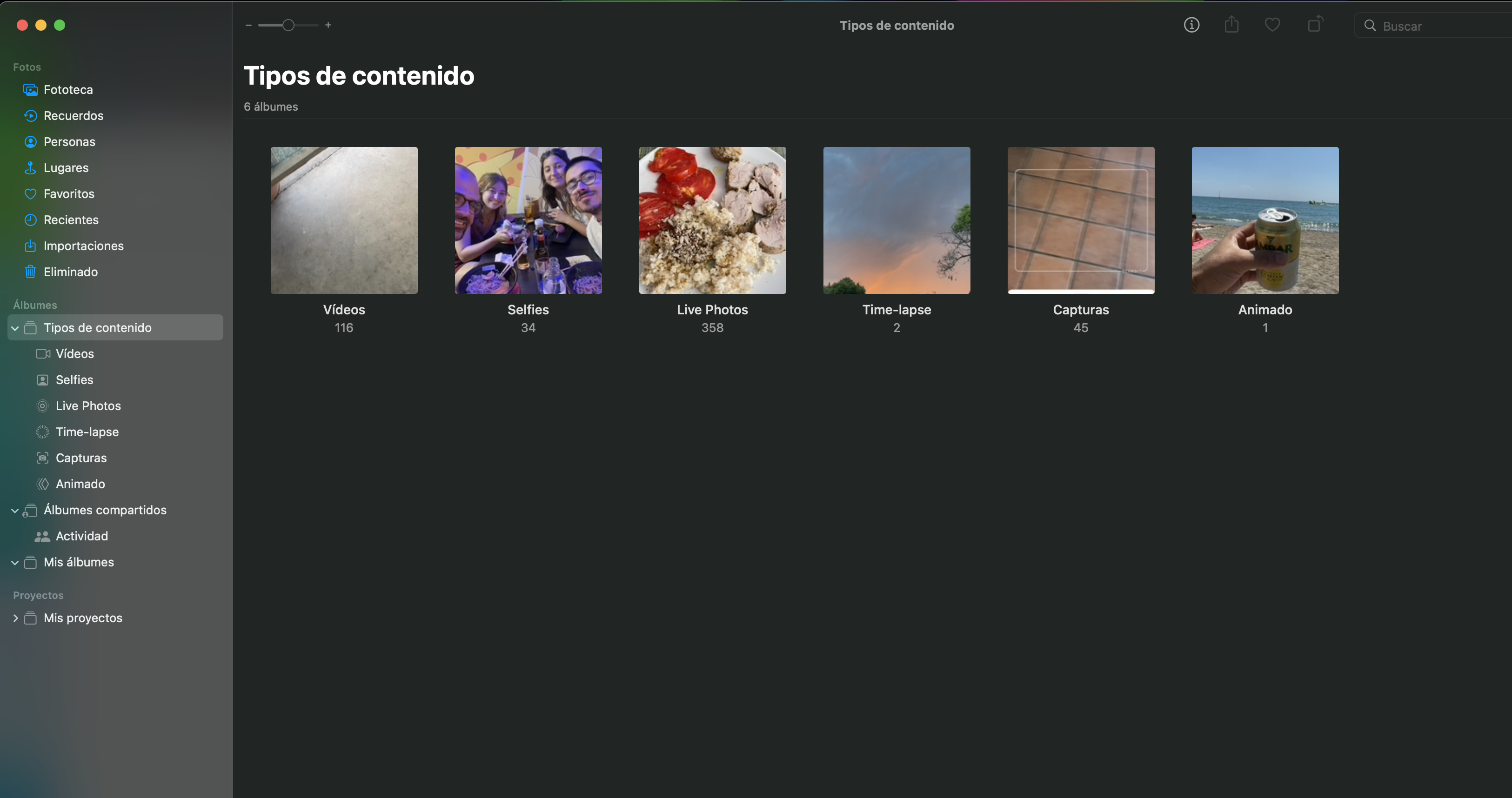Click the Share icon in toolbar

click(x=1231, y=25)
